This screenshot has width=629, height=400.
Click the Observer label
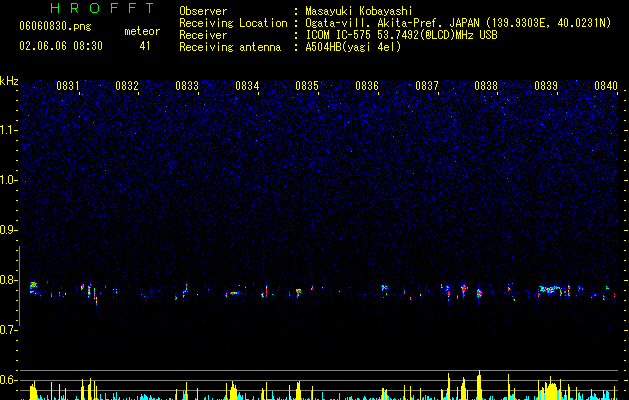tap(203, 11)
